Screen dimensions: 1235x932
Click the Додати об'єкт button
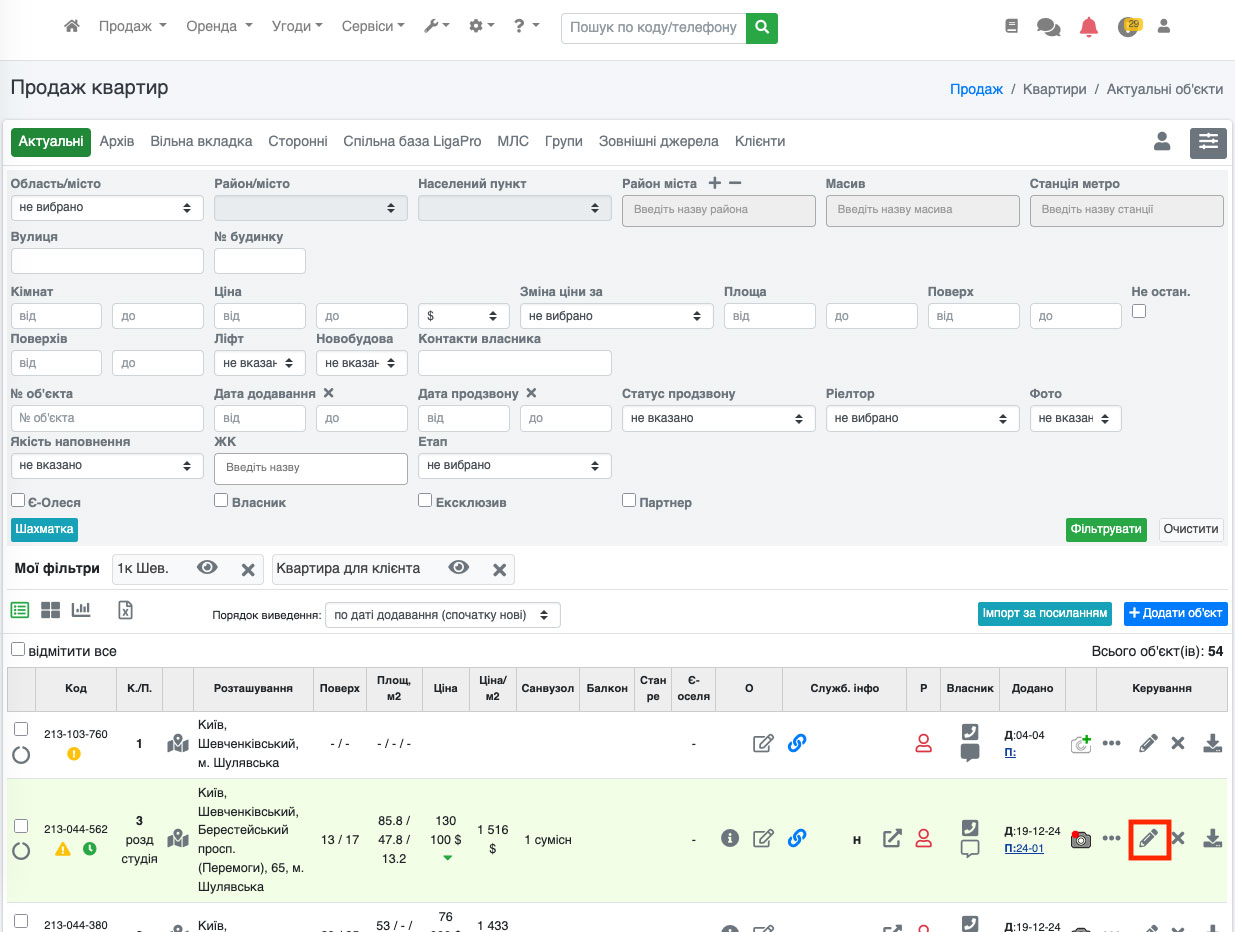click(x=1179, y=613)
